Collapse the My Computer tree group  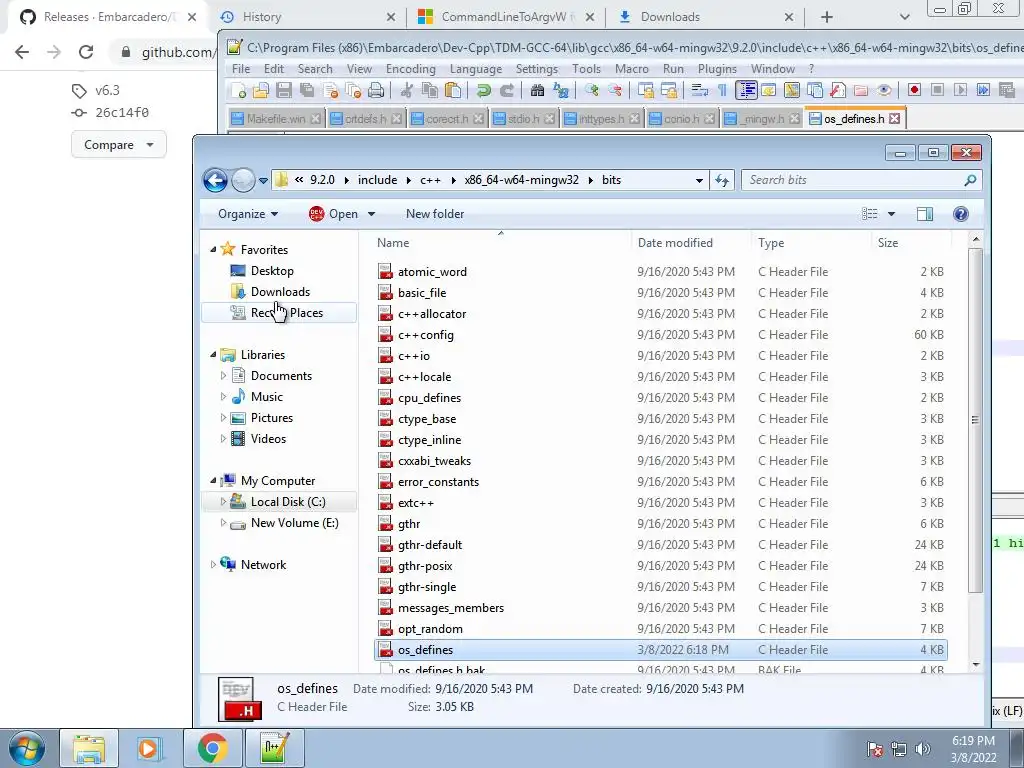pyautogui.click(x=213, y=481)
